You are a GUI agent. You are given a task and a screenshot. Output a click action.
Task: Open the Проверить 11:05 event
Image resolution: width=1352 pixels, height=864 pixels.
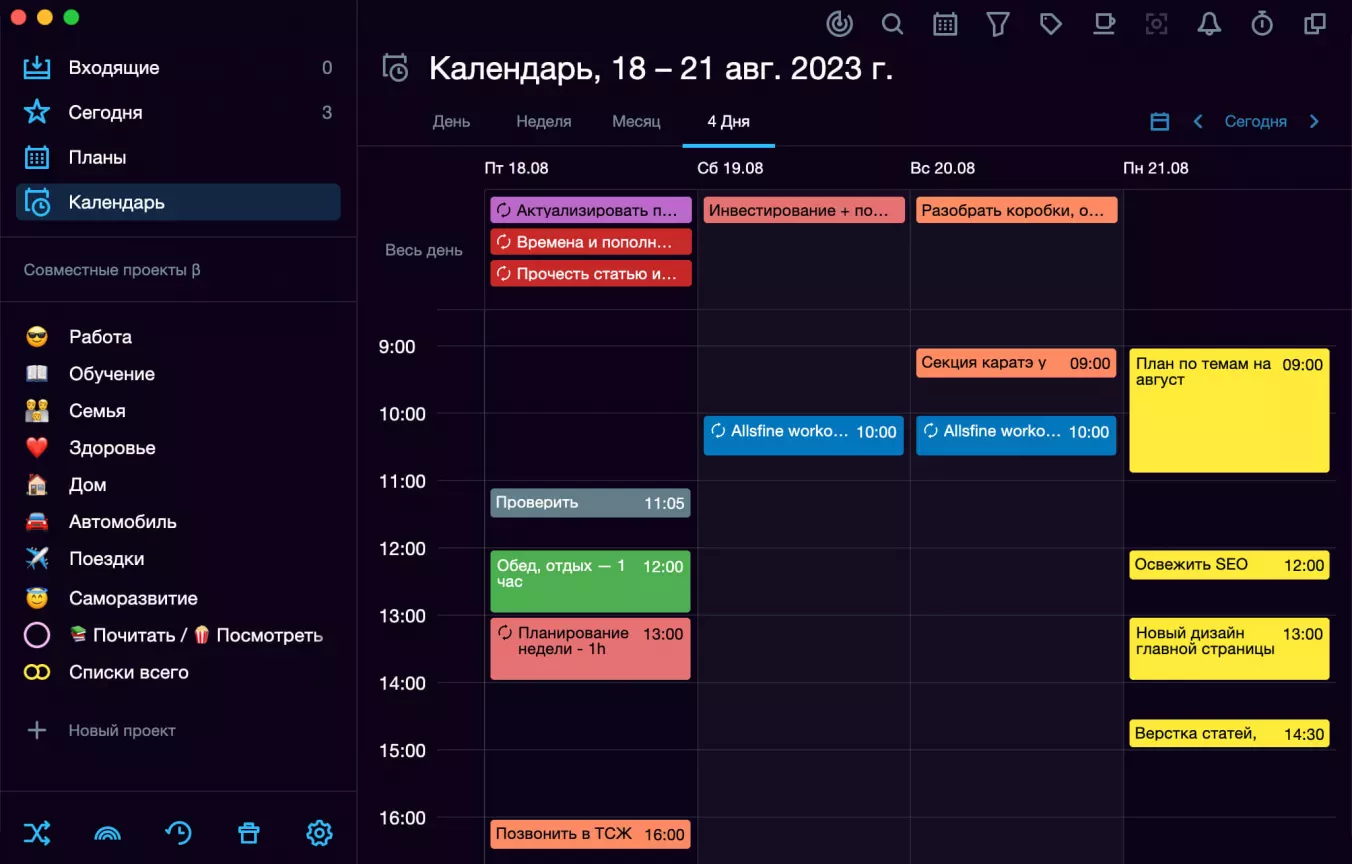[x=590, y=503]
